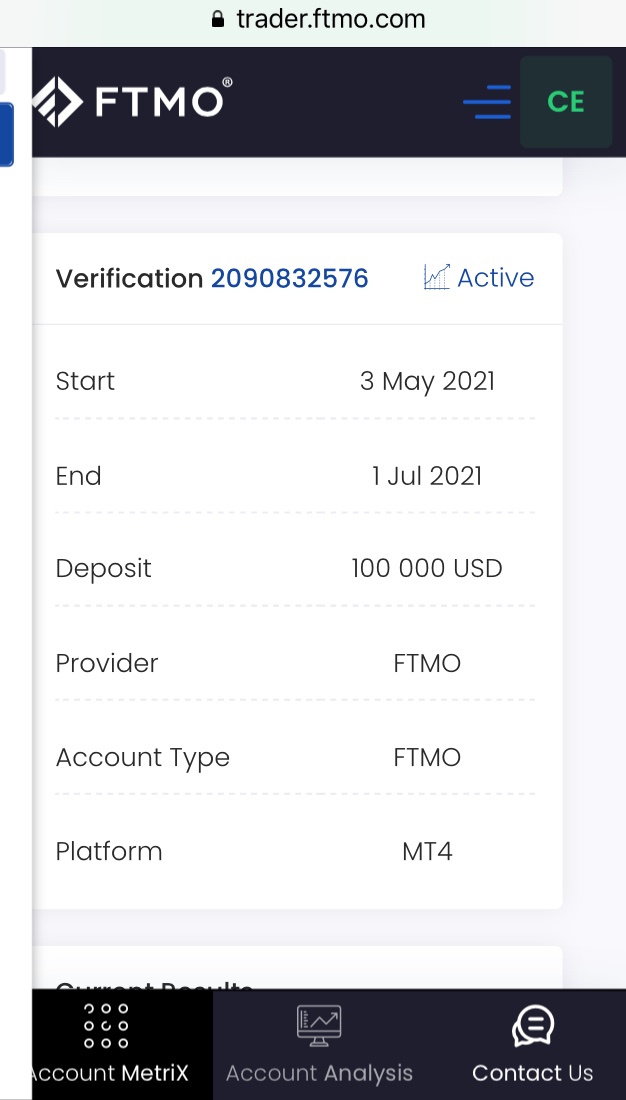
Task: Tap the Account Analysis monitor icon
Action: click(319, 1026)
